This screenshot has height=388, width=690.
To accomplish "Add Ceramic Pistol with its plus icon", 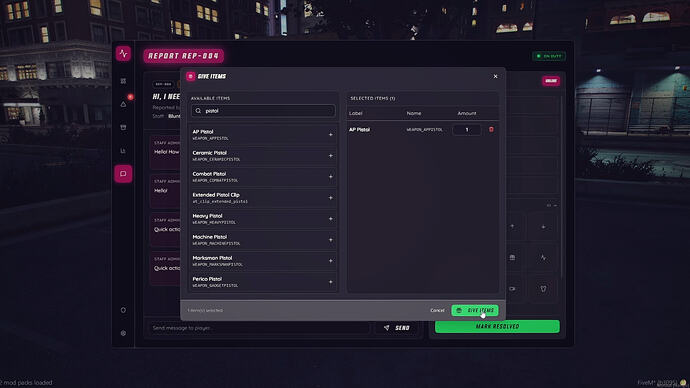I will 330,156.
